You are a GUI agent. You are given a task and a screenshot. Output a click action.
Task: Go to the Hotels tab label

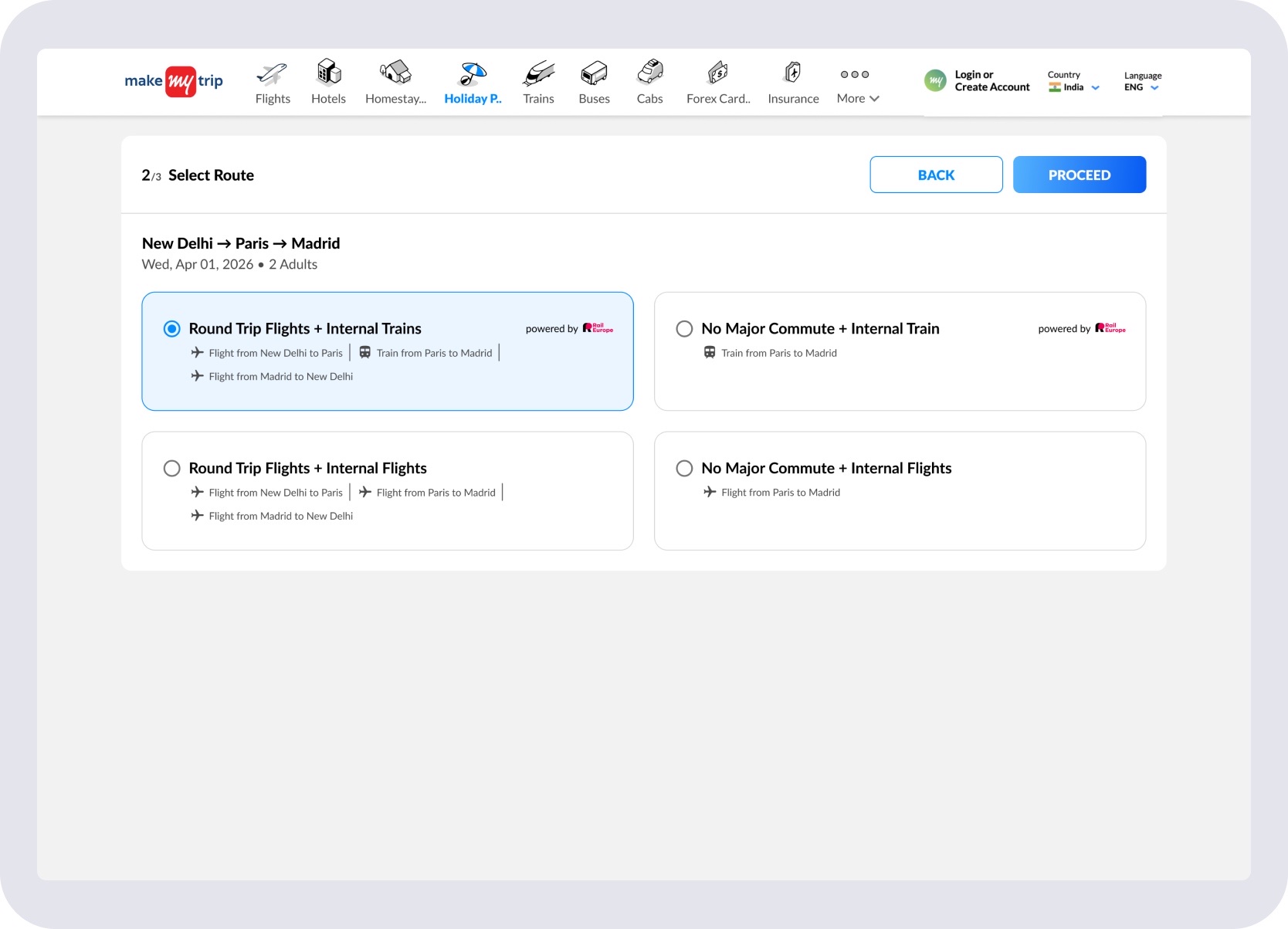[328, 99]
